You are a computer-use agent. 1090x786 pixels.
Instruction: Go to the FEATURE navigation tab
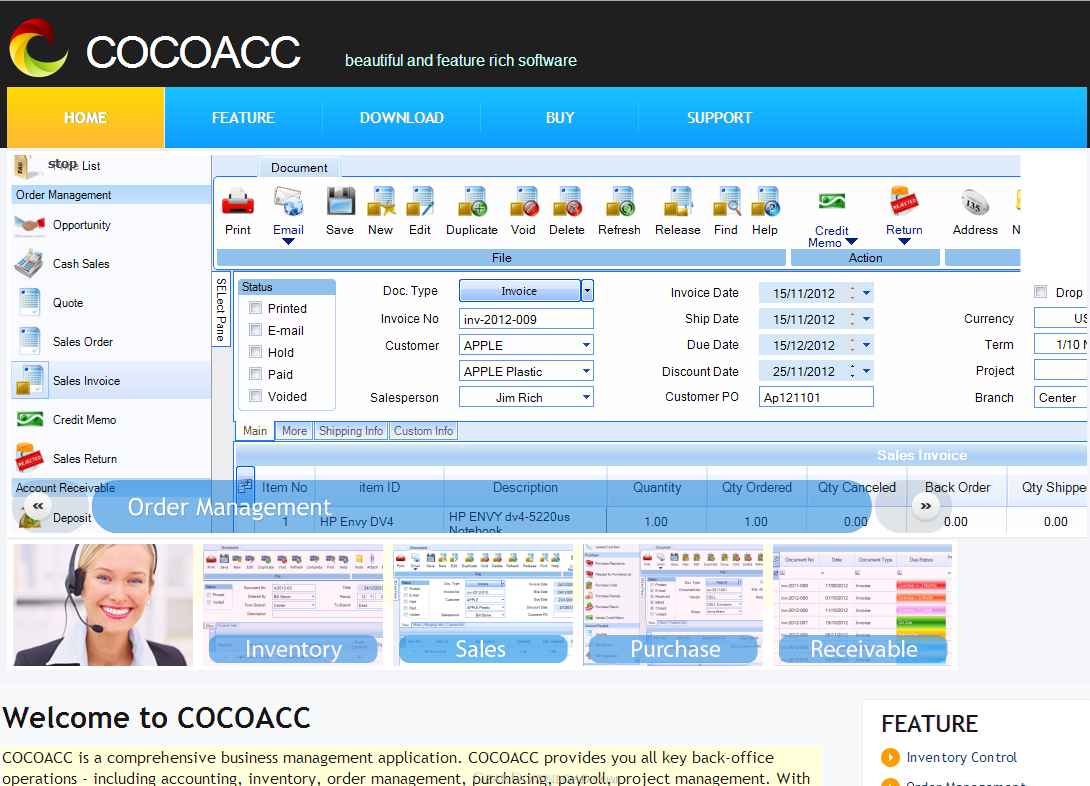pyautogui.click(x=243, y=117)
